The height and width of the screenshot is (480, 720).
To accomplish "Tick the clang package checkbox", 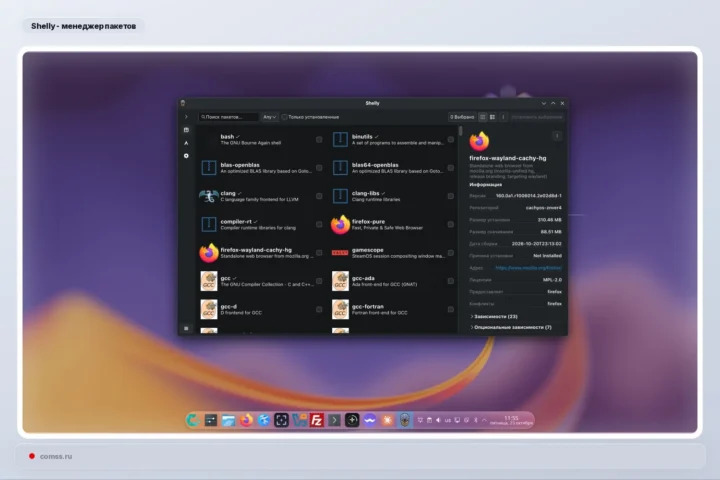I will coord(319,196).
